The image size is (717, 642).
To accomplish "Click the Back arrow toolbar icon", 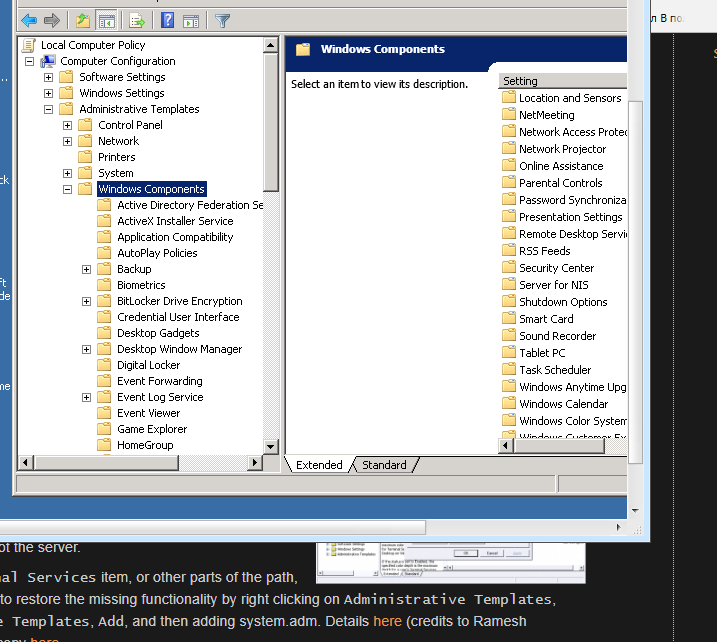I will tap(29, 21).
